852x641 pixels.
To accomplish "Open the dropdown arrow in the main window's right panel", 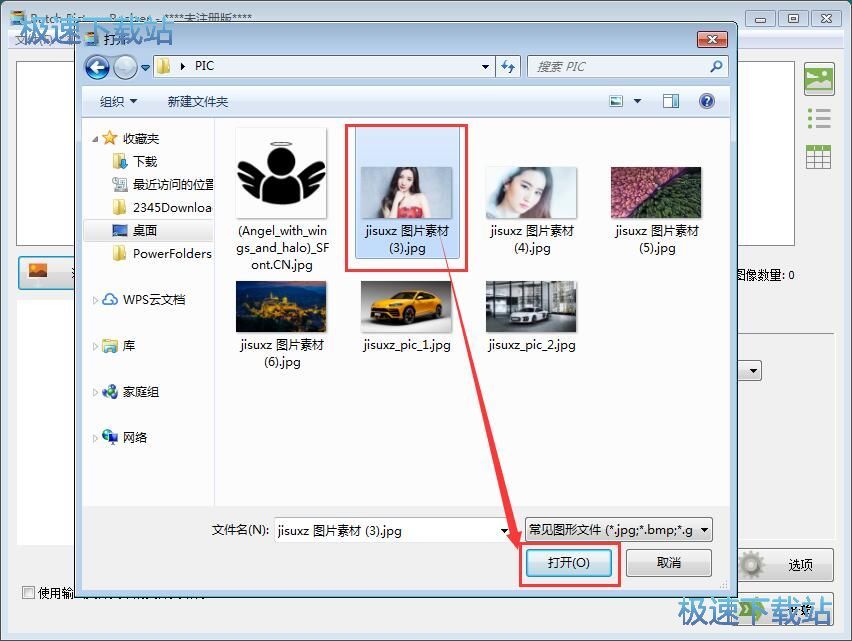I will pos(753,371).
